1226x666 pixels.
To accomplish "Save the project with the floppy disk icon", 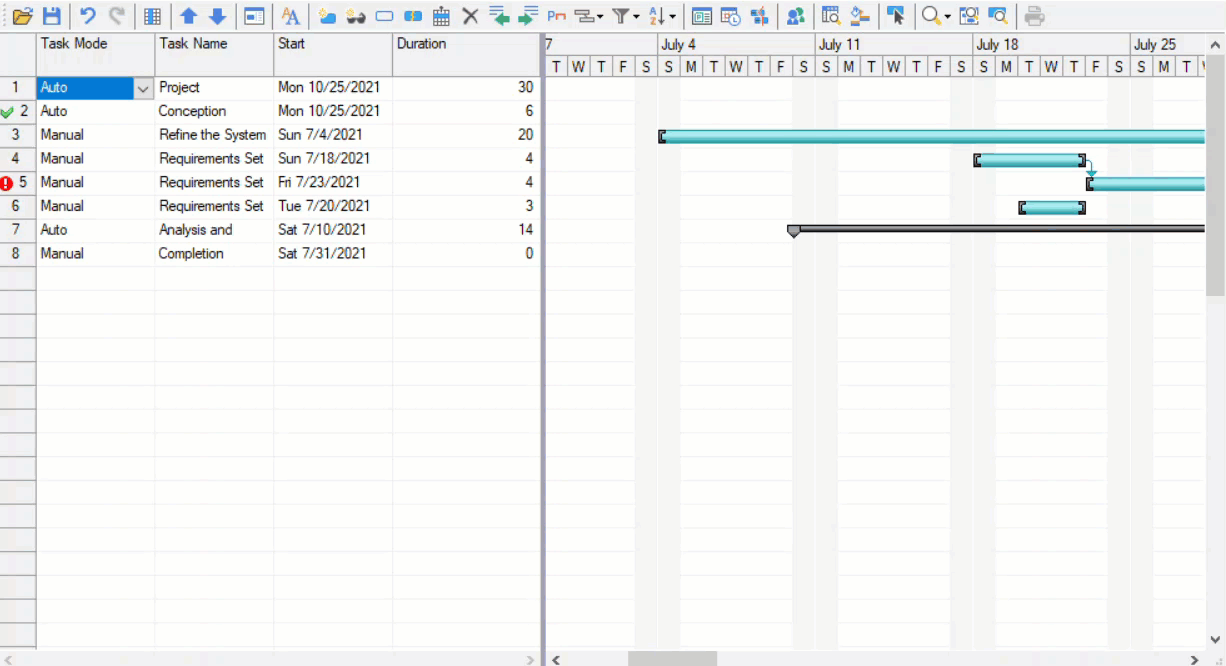I will pyautogui.click(x=51, y=16).
